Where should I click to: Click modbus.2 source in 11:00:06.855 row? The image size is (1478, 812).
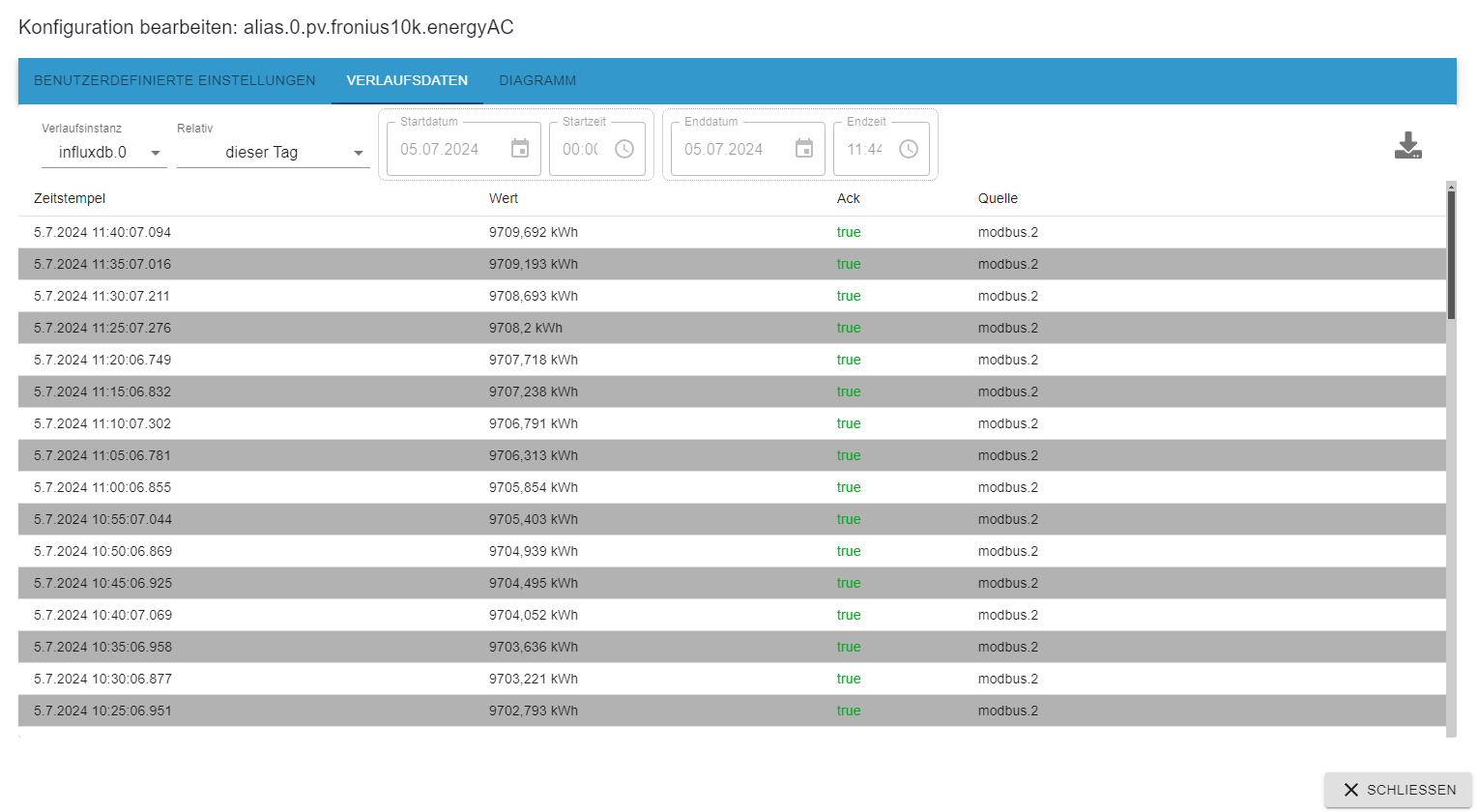(x=1008, y=487)
